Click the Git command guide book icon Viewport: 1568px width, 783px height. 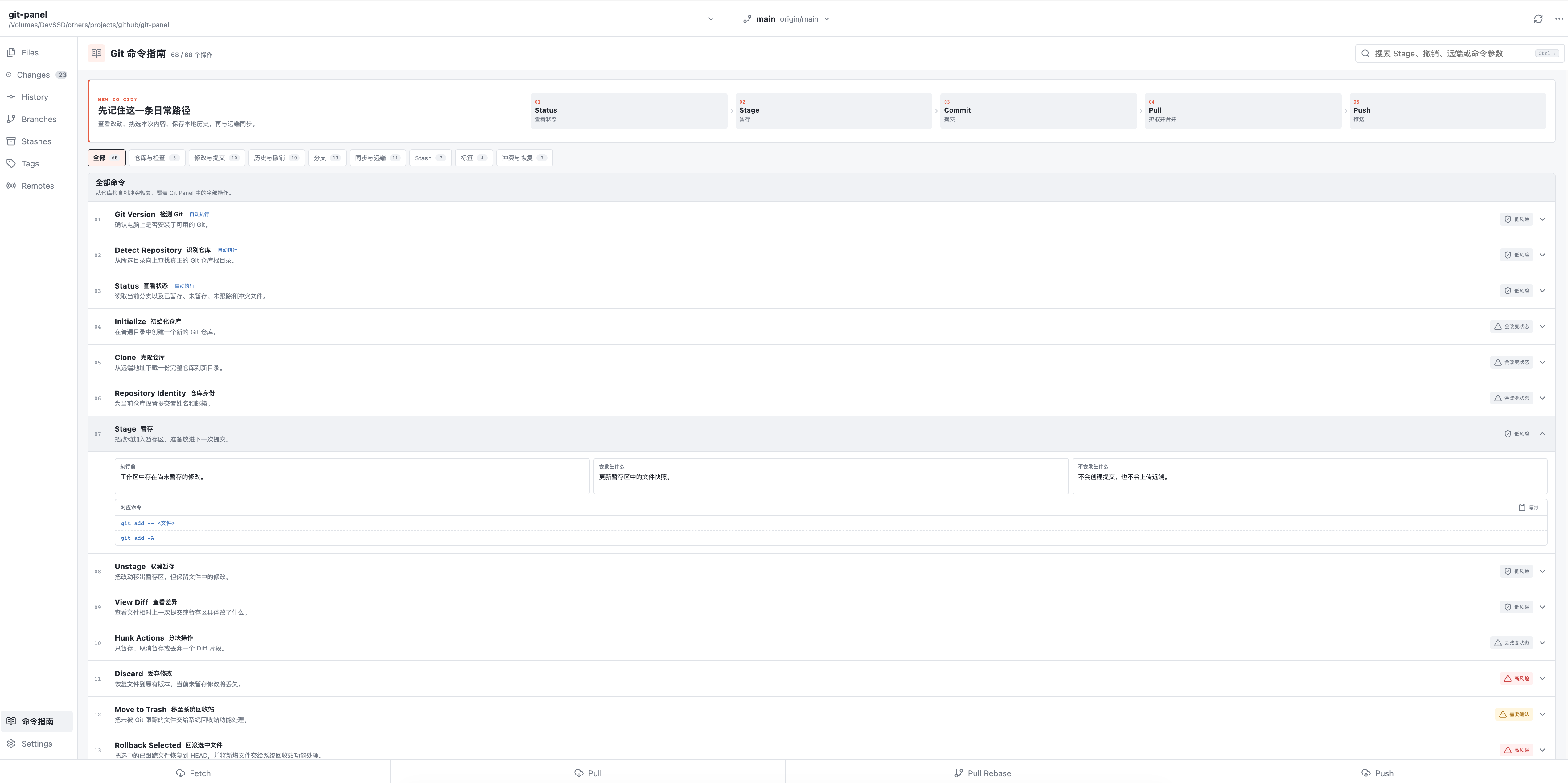click(x=96, y=54)
